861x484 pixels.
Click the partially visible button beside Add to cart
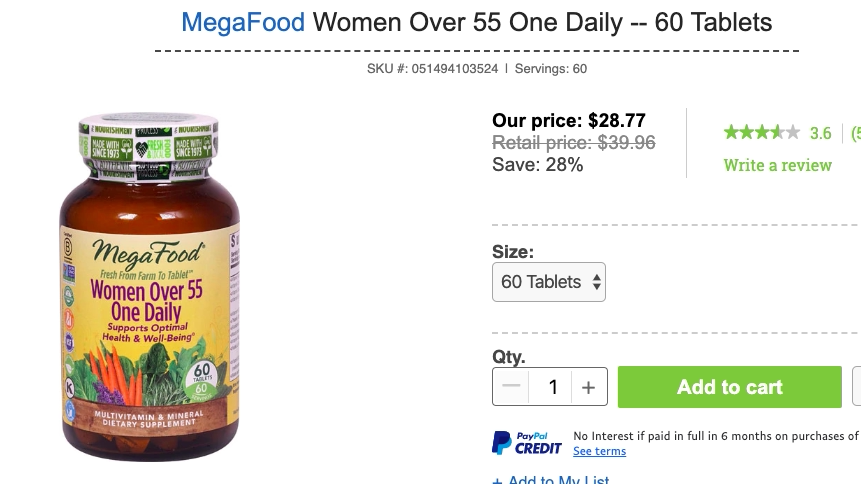856,387
